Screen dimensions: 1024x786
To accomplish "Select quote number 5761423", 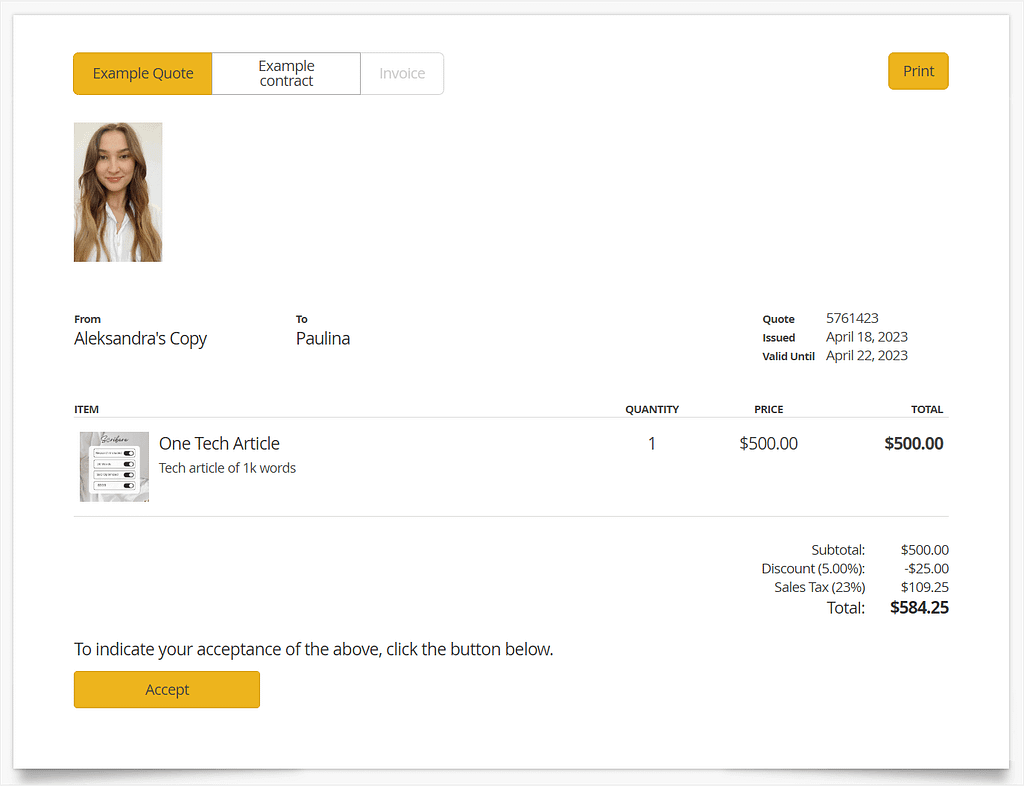I will pos(852,318).
